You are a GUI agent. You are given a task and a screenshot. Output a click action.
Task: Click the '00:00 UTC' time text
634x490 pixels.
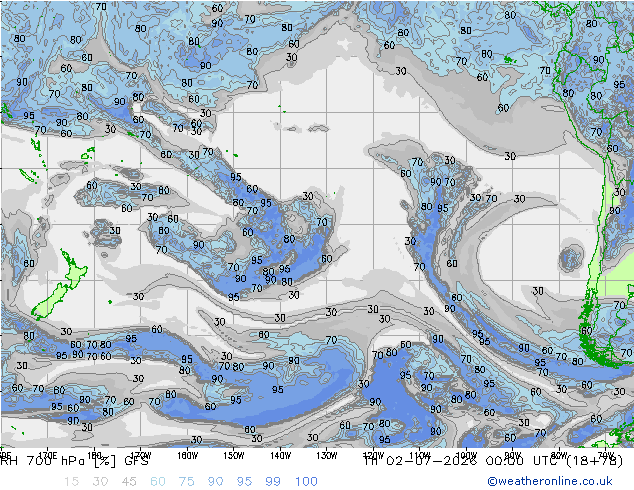[x=521, y=461]
